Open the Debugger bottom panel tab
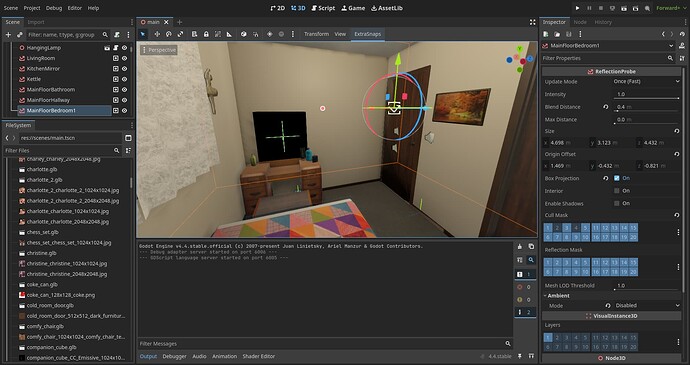The height and width of the screenshot is (365, 690). tap(174, 356)
